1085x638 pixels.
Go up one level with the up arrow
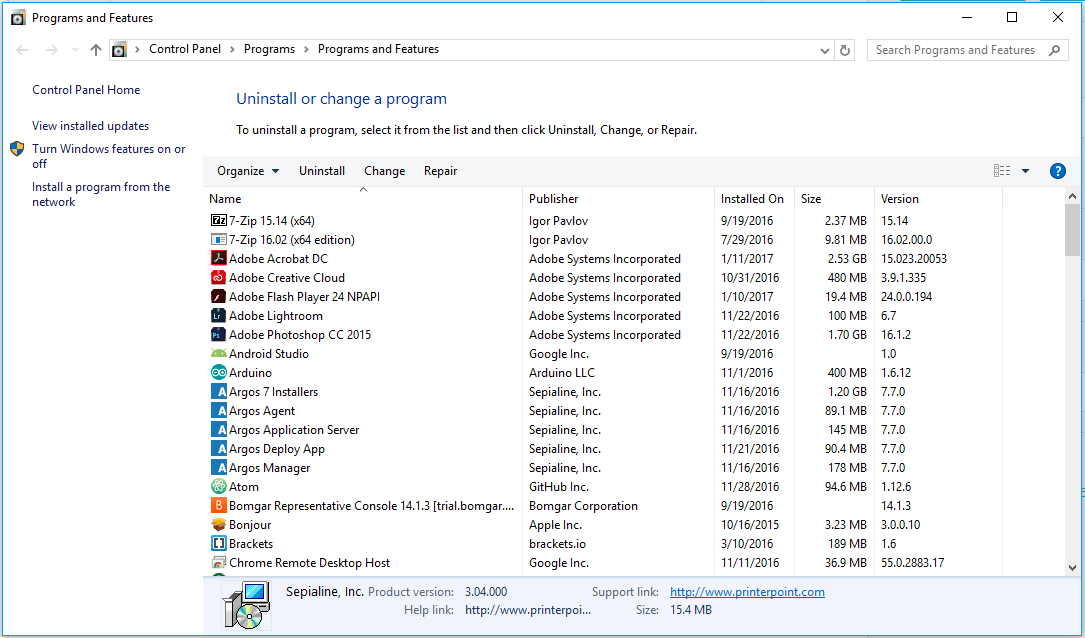click(x=95, y=50)
